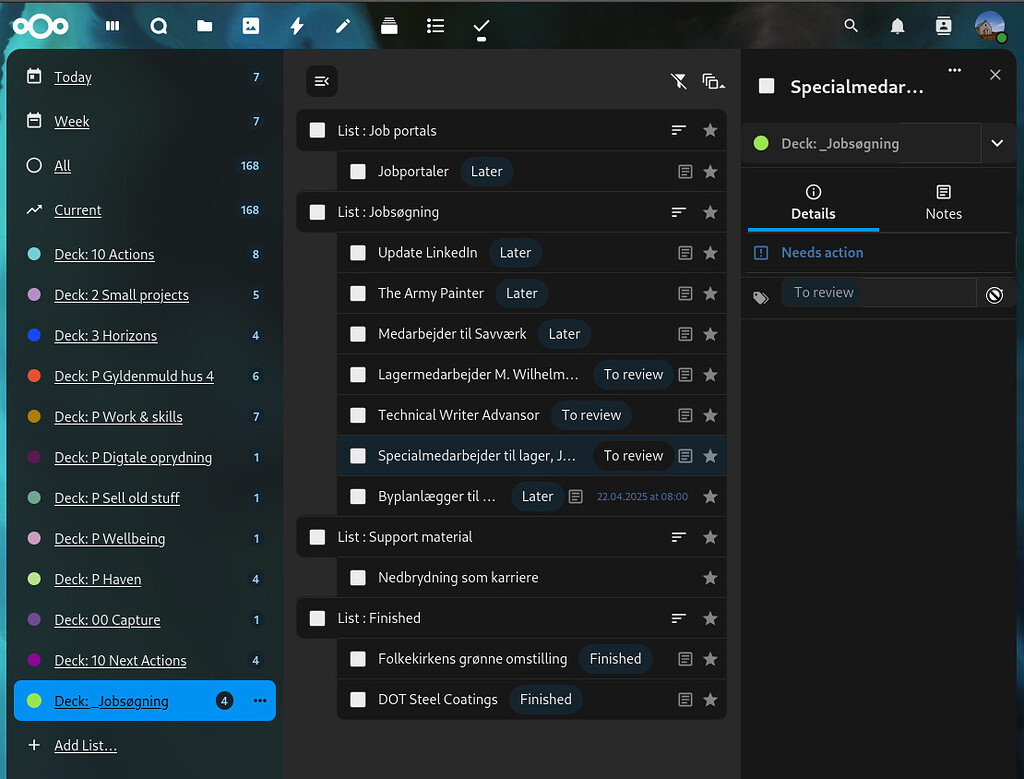Open sort options for List : Finished
This screenshot has height=779, width=1024.
point(679,618)
